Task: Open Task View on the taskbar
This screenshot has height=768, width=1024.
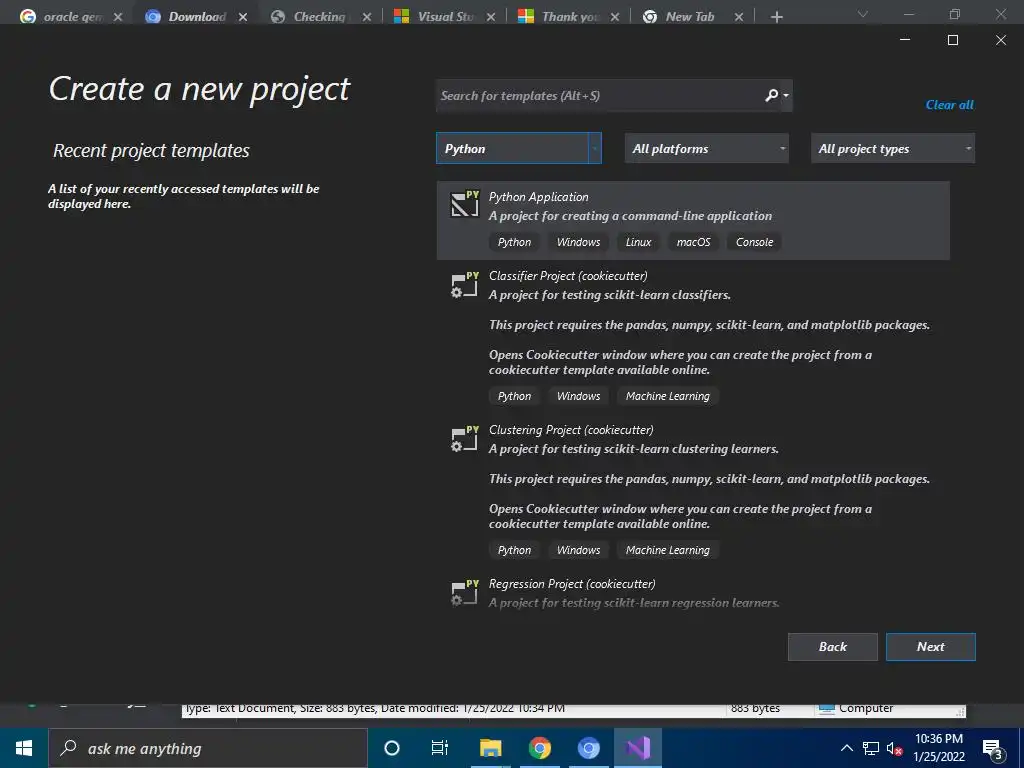Action: [440, 748]
